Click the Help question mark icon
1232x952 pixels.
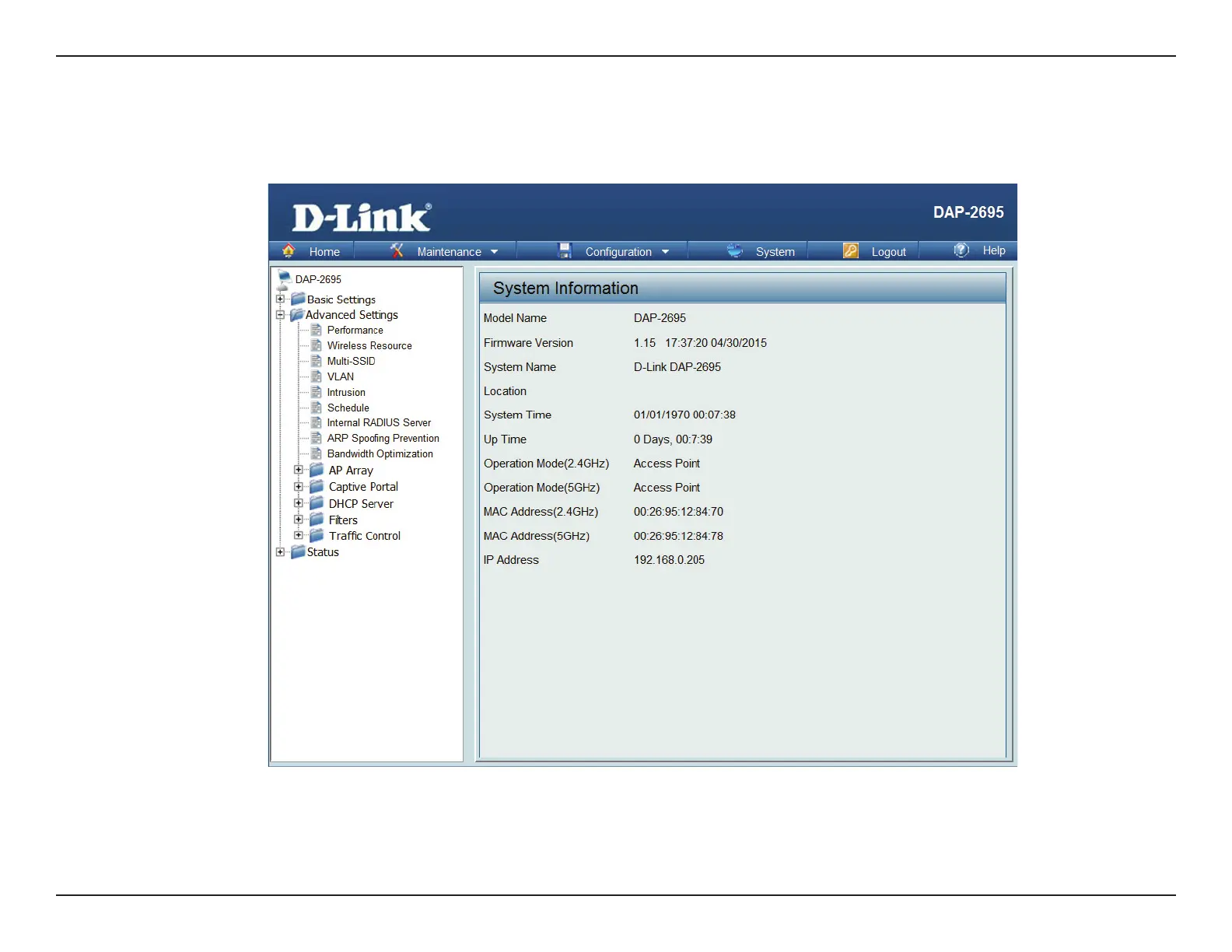coord(961,250)
